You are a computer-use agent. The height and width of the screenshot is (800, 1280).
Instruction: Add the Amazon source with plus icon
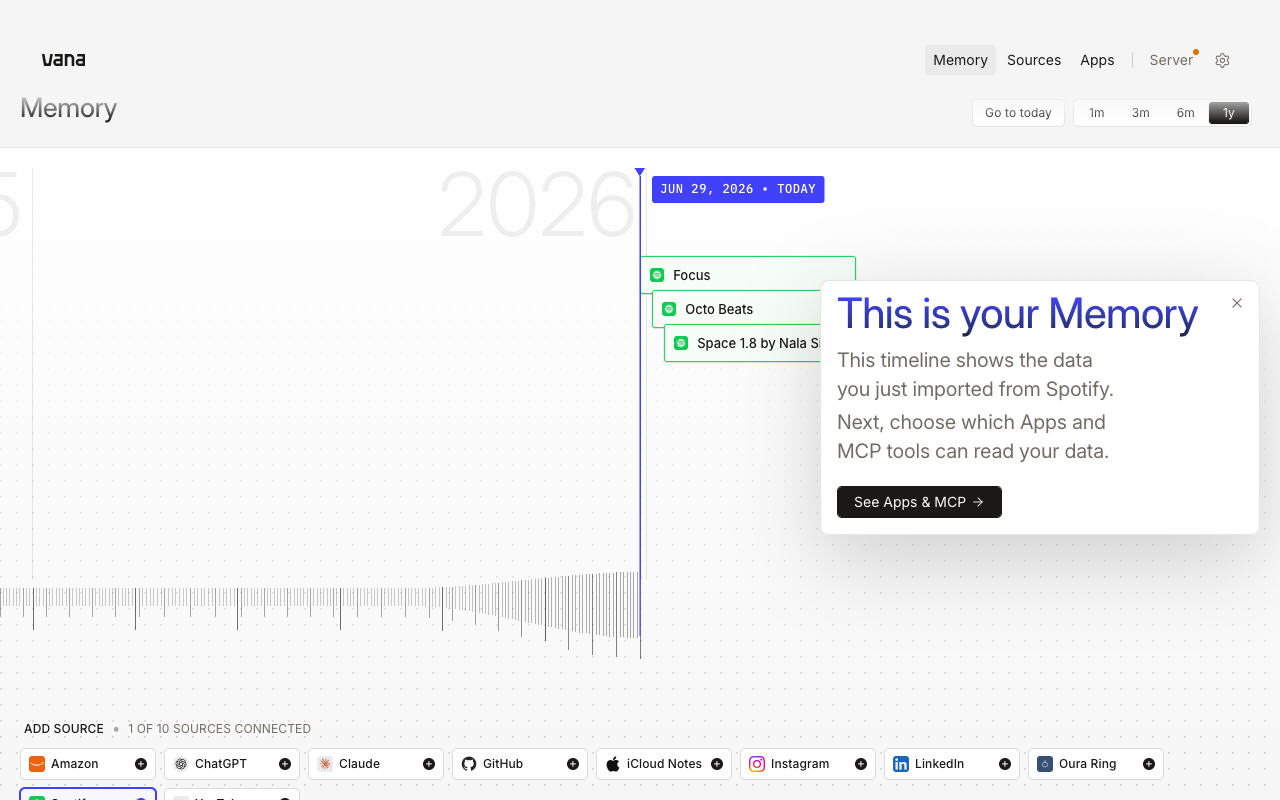141,764
